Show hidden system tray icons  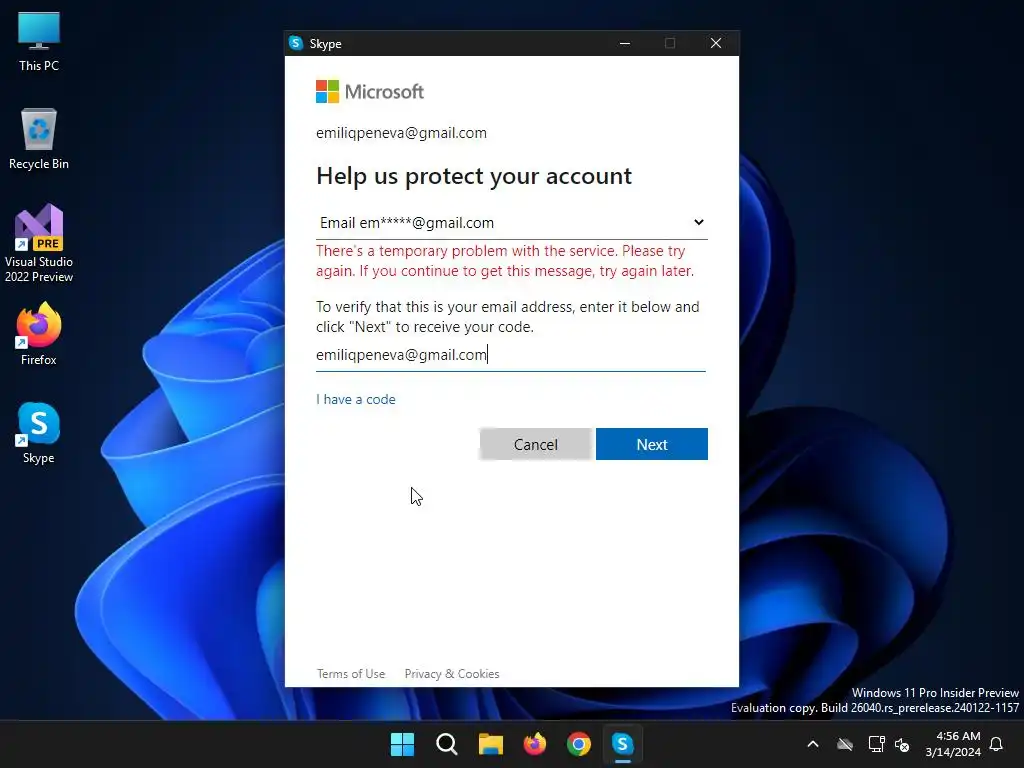point(813,744)
